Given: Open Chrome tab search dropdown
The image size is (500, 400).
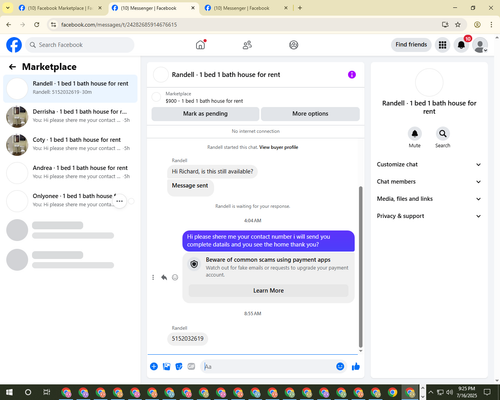Looking at the screenshot, I should pyautogui.click(x=7, y=8).
